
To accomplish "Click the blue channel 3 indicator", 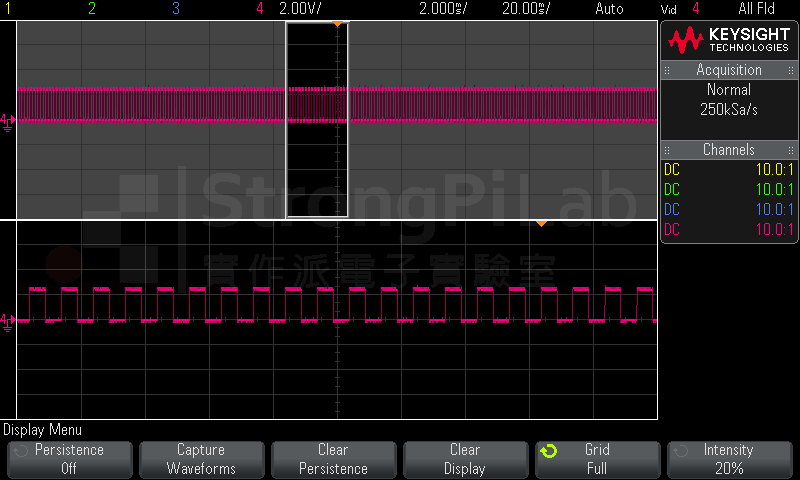I will 176,8.
